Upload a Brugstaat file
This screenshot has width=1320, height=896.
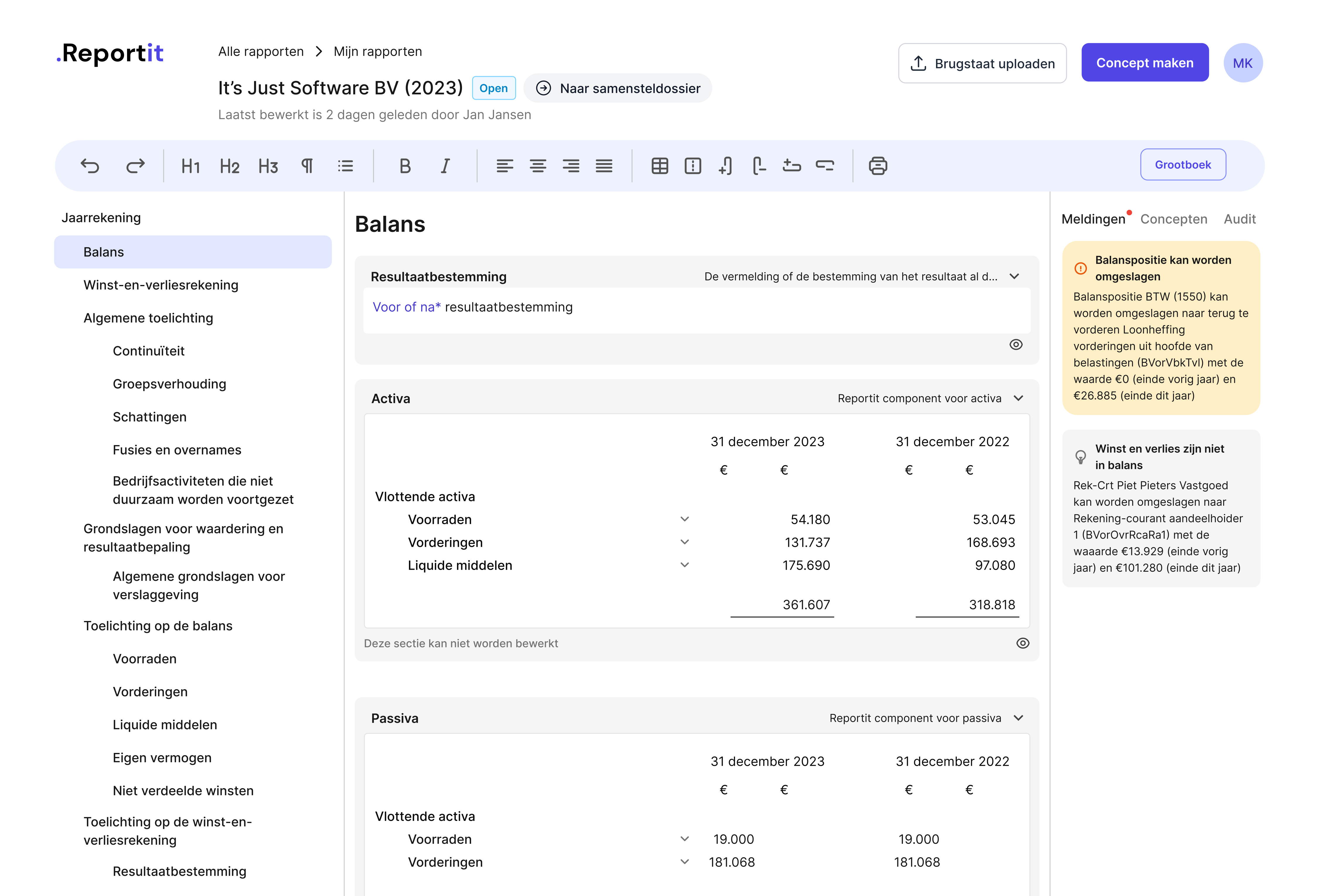click(x=983, y=63)
